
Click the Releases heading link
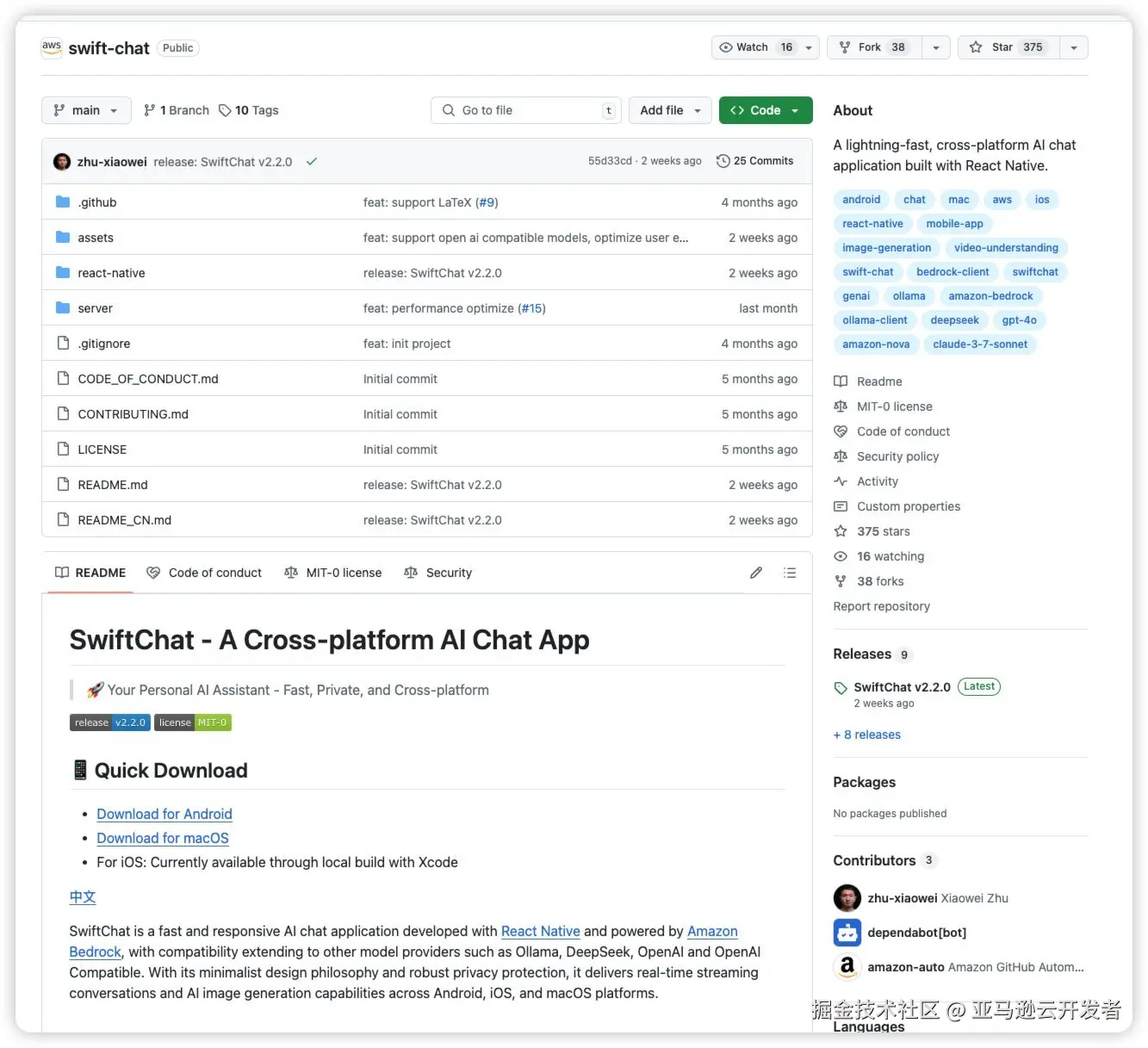pos(862,654)
